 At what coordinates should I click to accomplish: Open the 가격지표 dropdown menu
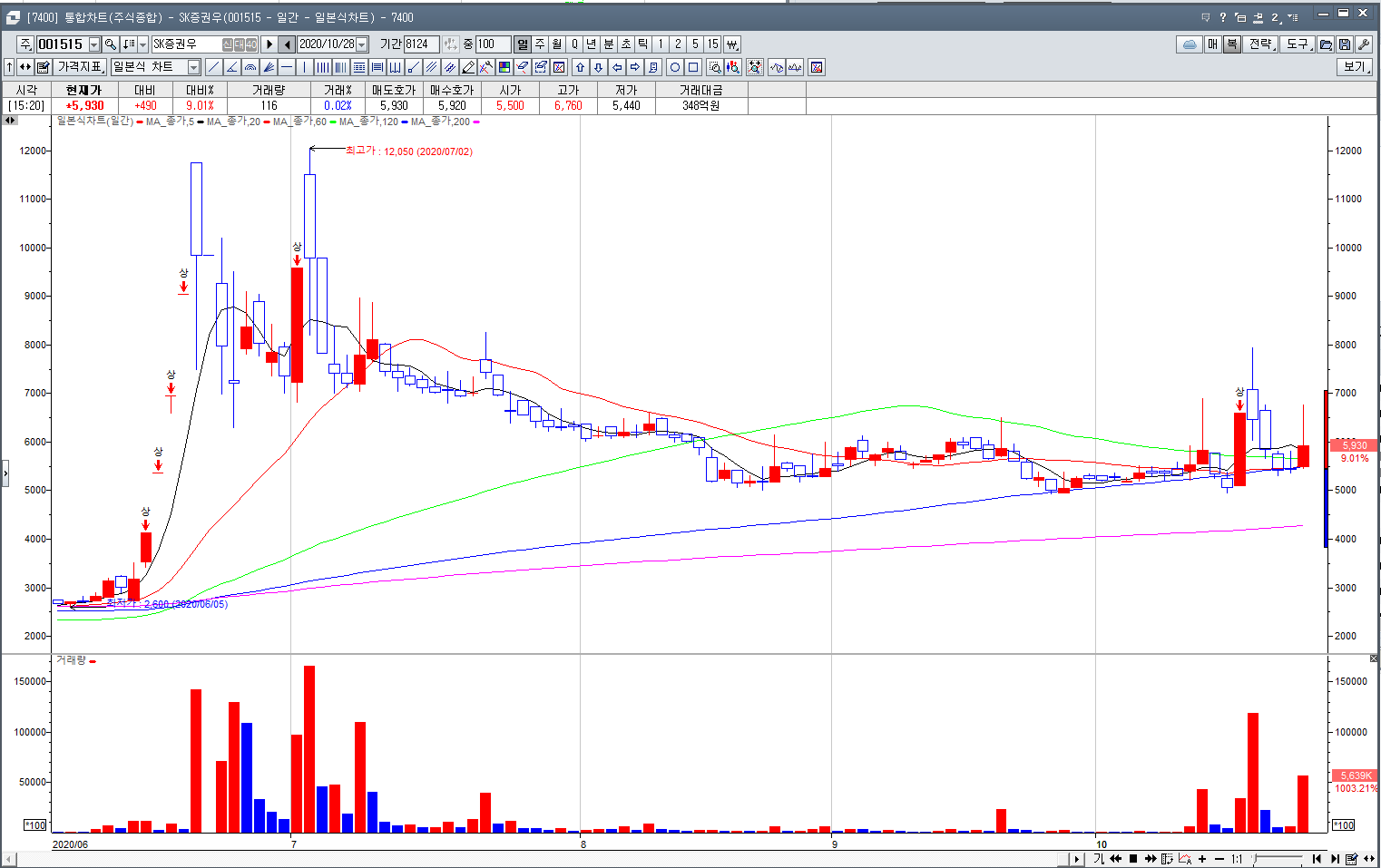coord(82,67)
